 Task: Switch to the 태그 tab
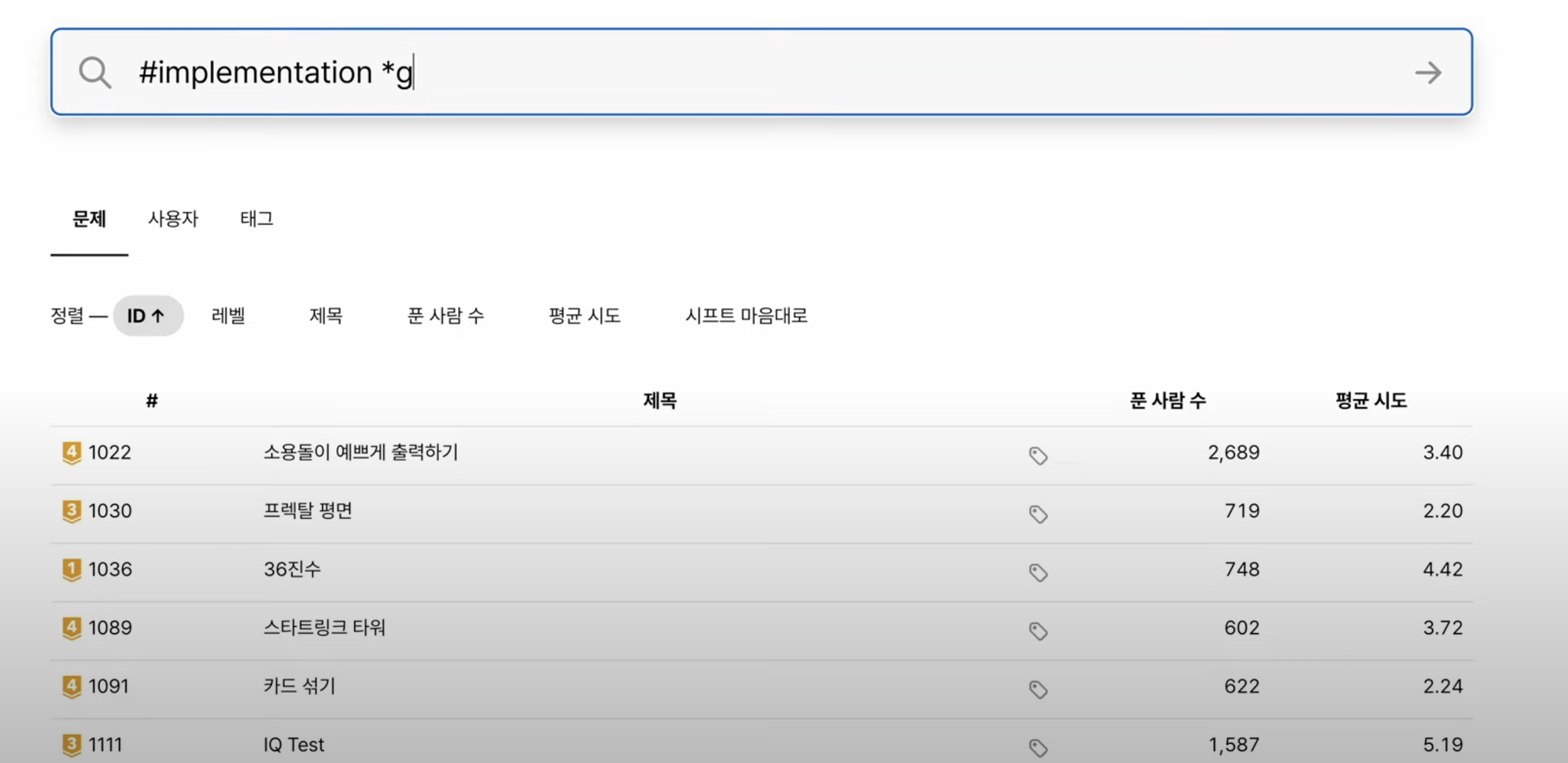click(257, 219)
